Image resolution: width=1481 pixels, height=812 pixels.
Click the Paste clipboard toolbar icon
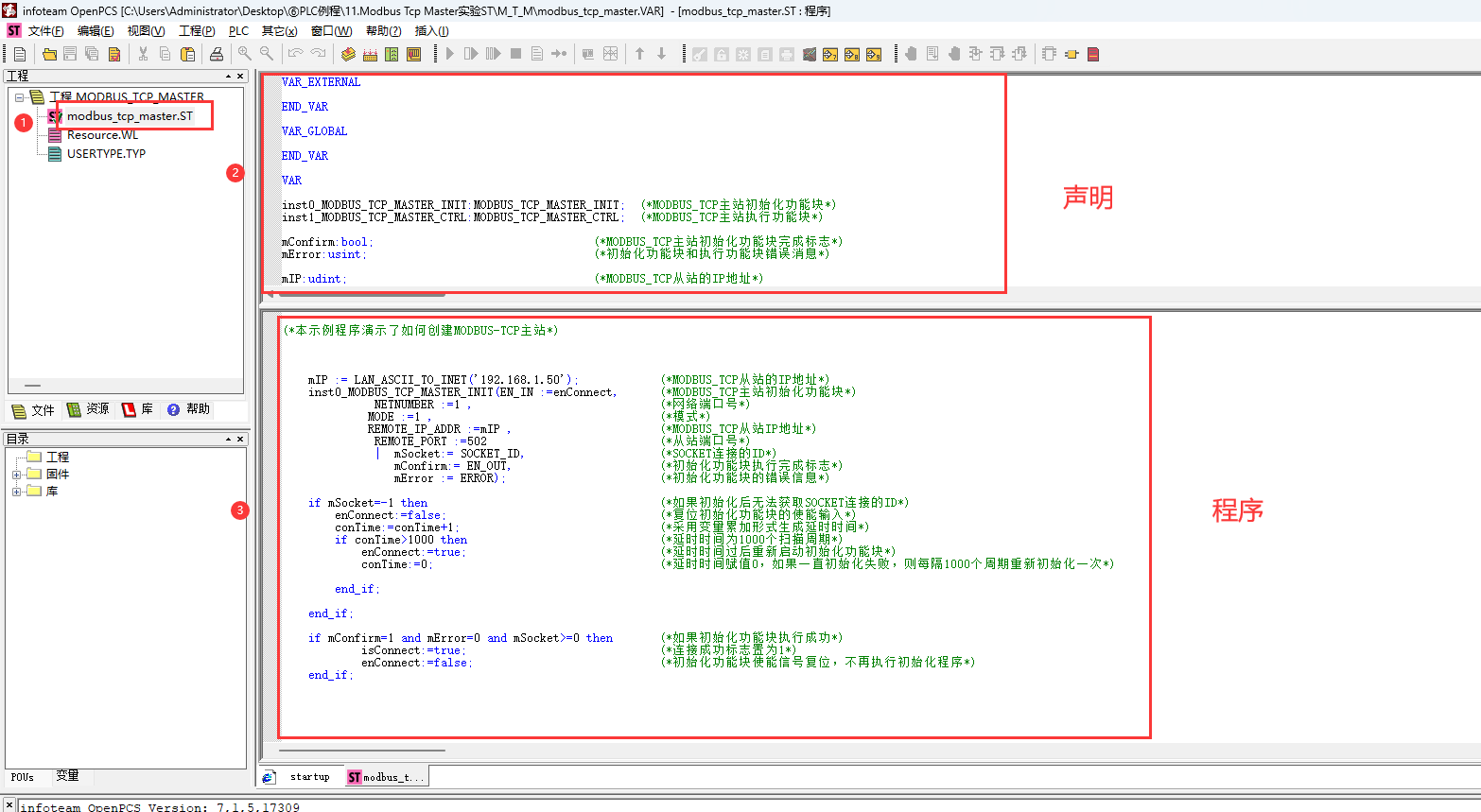(x=187, y=54)
